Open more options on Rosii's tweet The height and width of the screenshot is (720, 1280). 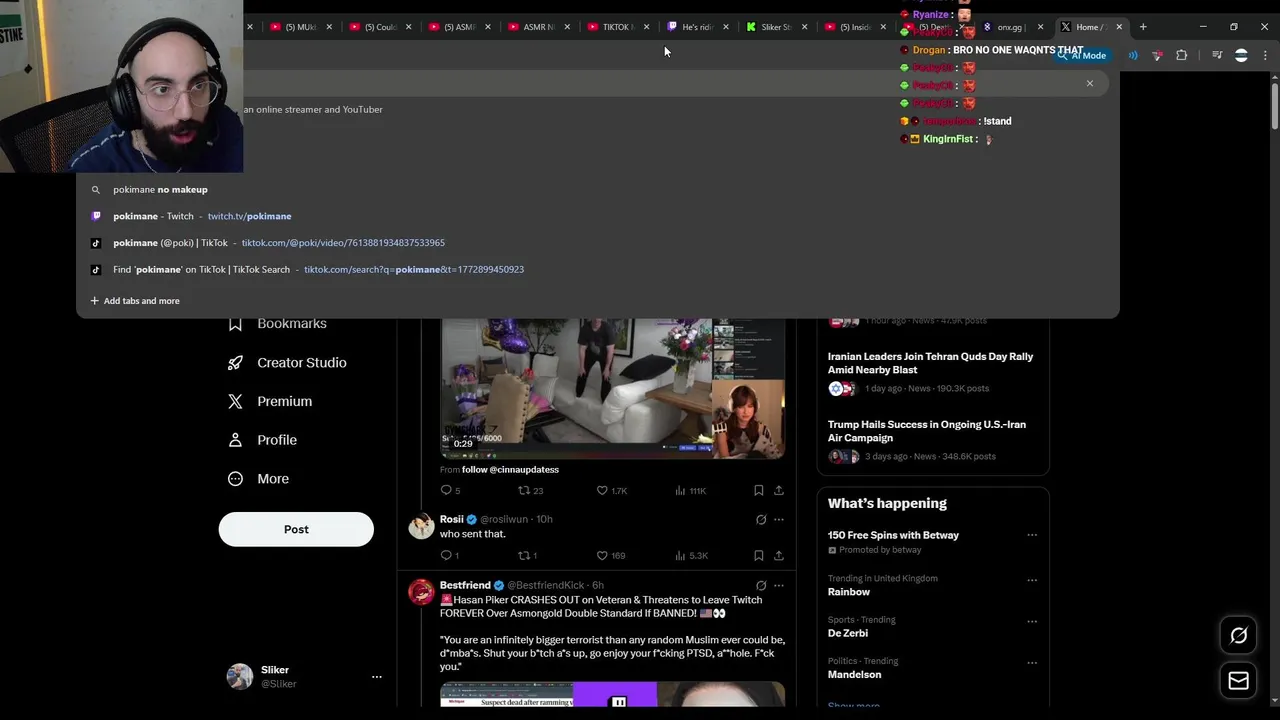pyautogui.click(x=779, y=520)
